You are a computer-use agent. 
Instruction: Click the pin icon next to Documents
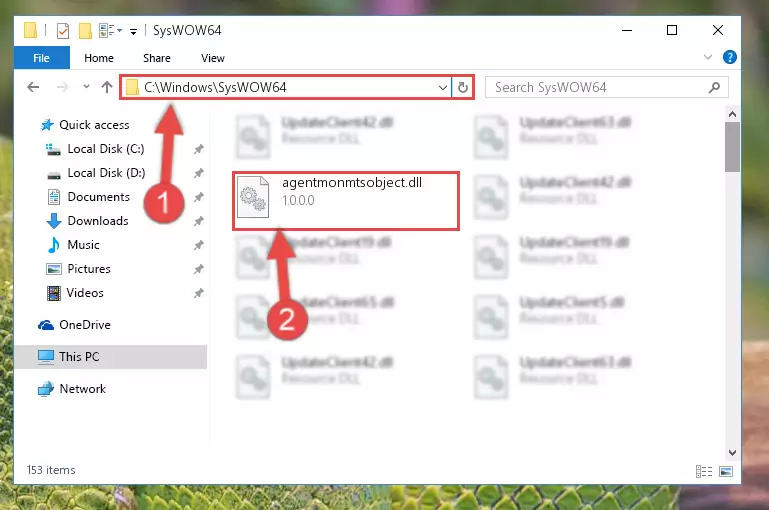tap(198, 197)
